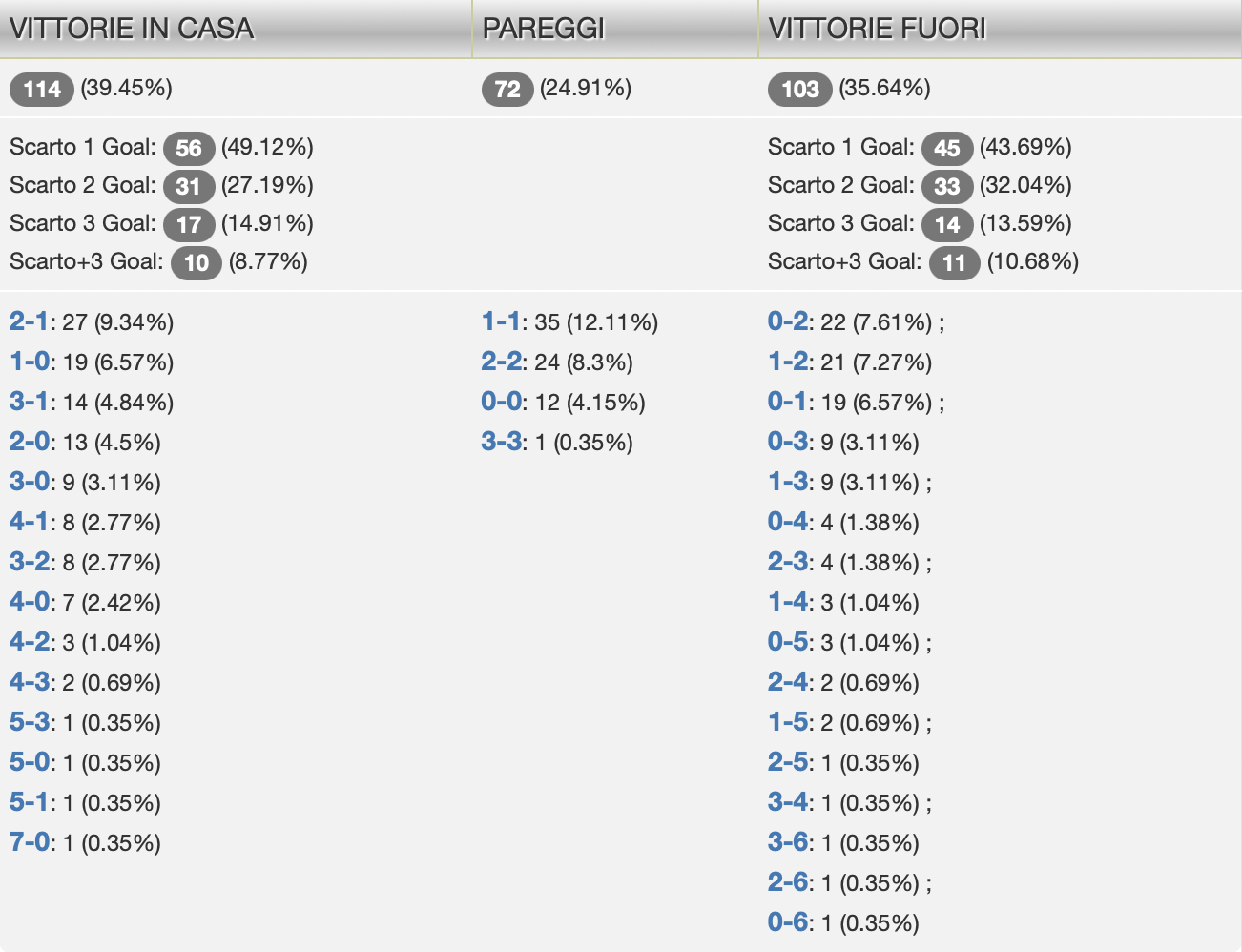Select the Pareggi column header
This screenshot has height=952, width=1242.
pyautogui.click(x=544, y=29)
